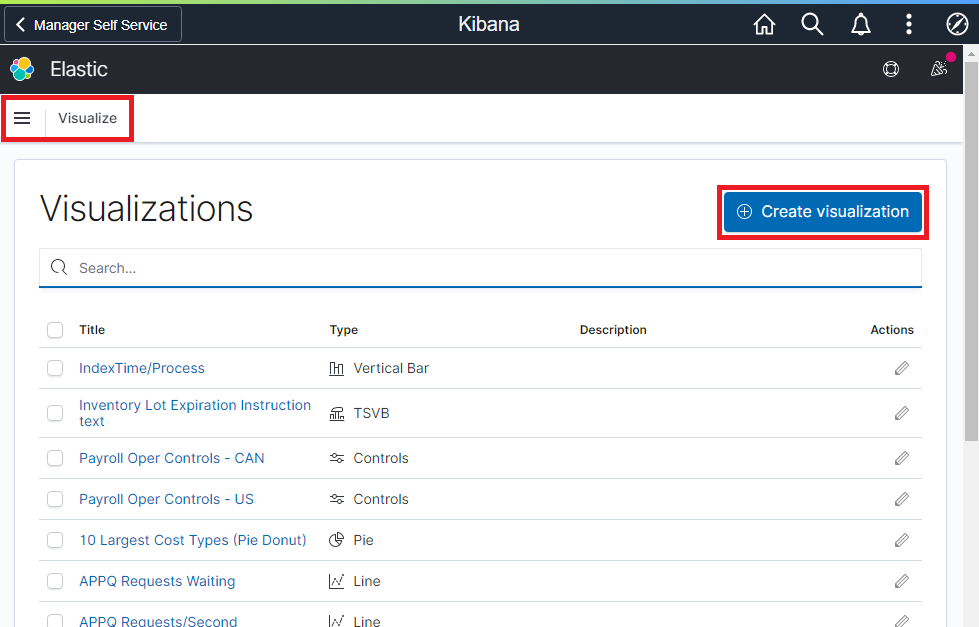Open the global search magnifier icon
The image size is (979, 627).
click(x=812, y=25)
